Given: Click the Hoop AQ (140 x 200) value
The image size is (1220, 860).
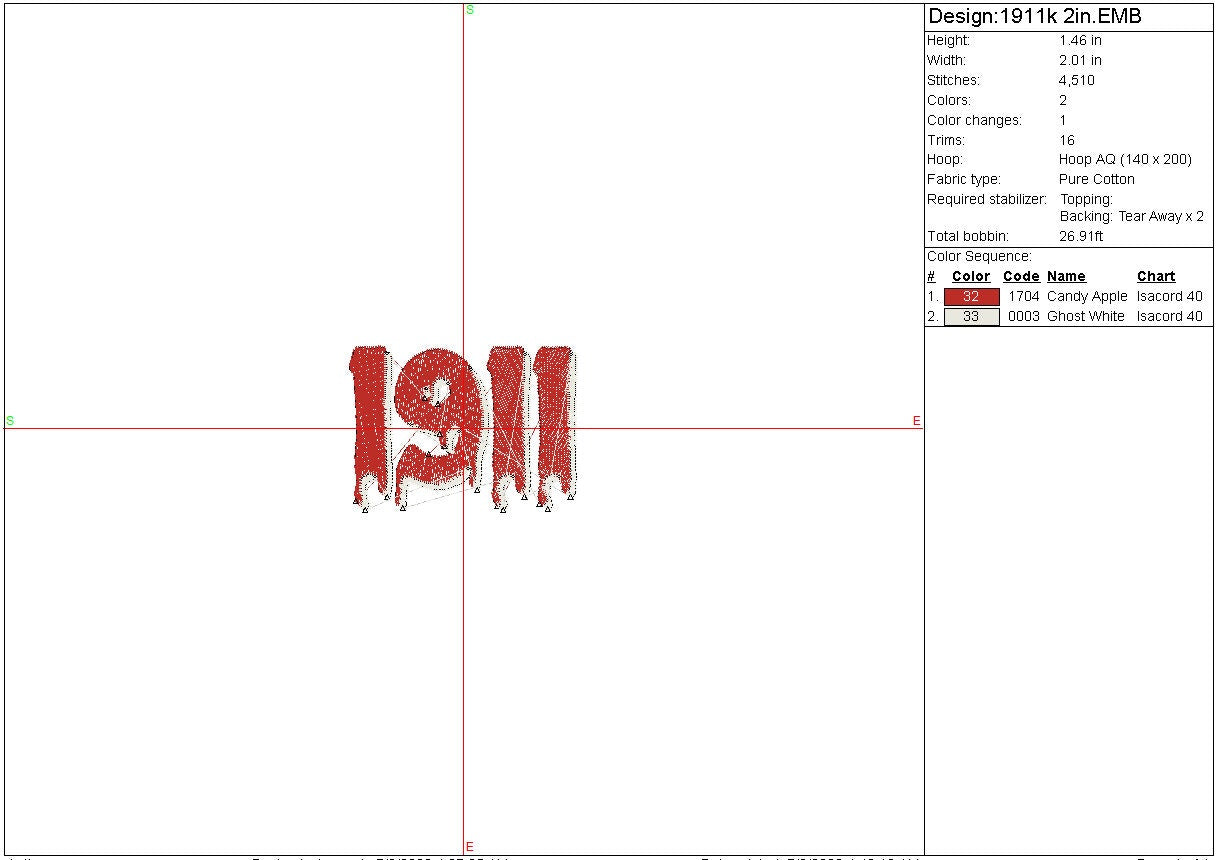Looking at the screenshot, I should coord(1125,160).
